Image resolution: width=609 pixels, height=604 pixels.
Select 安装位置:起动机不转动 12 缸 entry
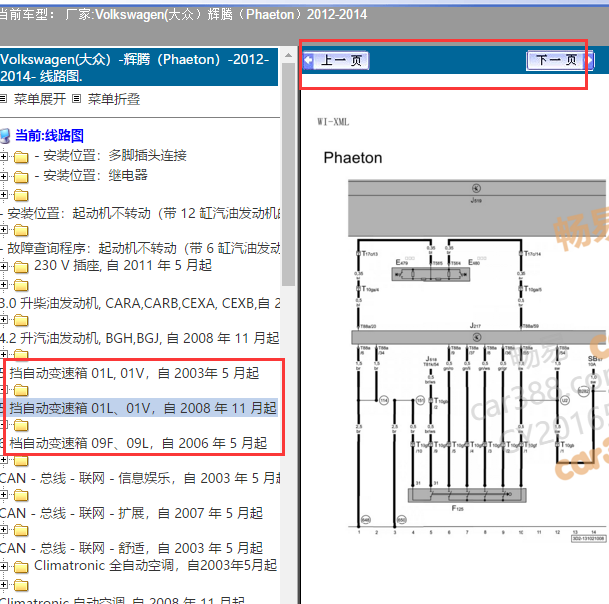141,213
